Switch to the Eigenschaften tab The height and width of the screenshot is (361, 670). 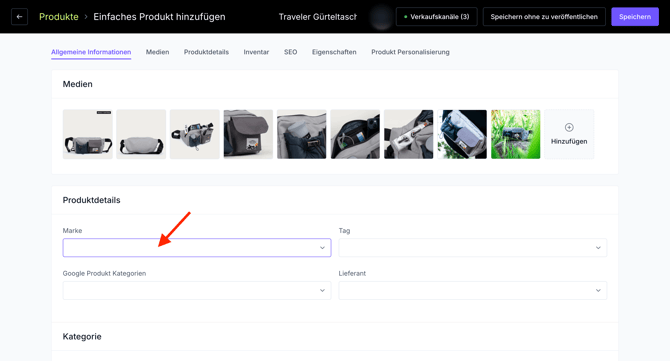coord(334,52)
